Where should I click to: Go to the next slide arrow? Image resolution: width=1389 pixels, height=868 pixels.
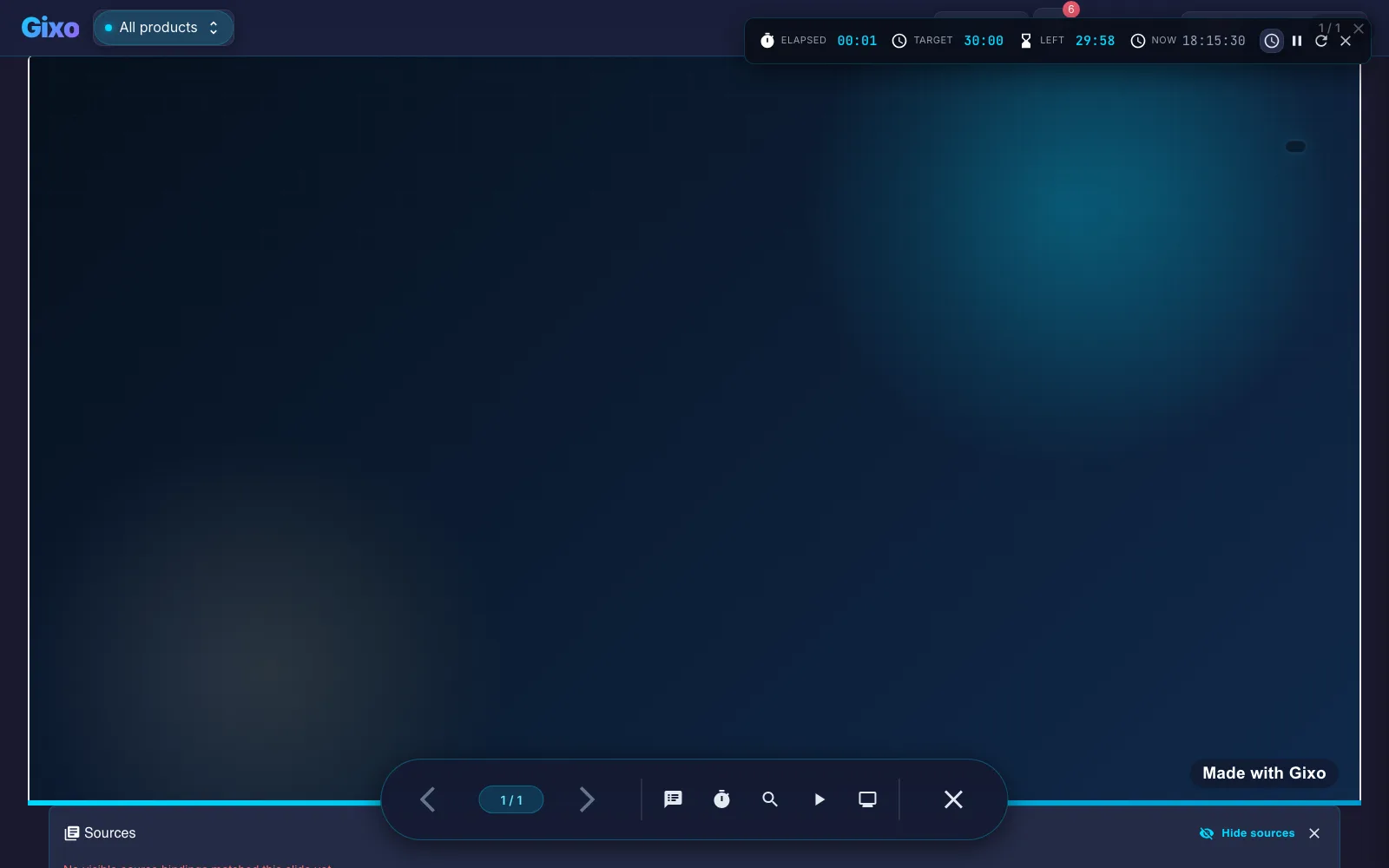tap(587, 799)
